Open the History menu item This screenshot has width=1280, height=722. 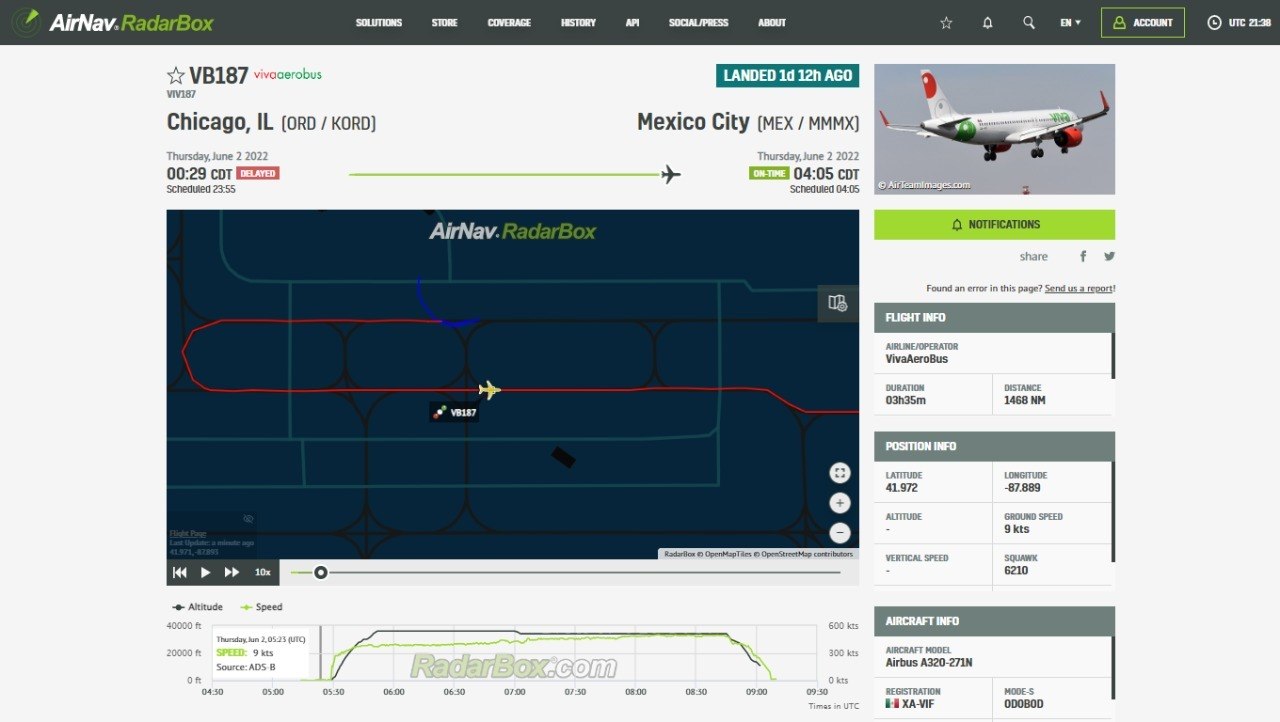578,23
